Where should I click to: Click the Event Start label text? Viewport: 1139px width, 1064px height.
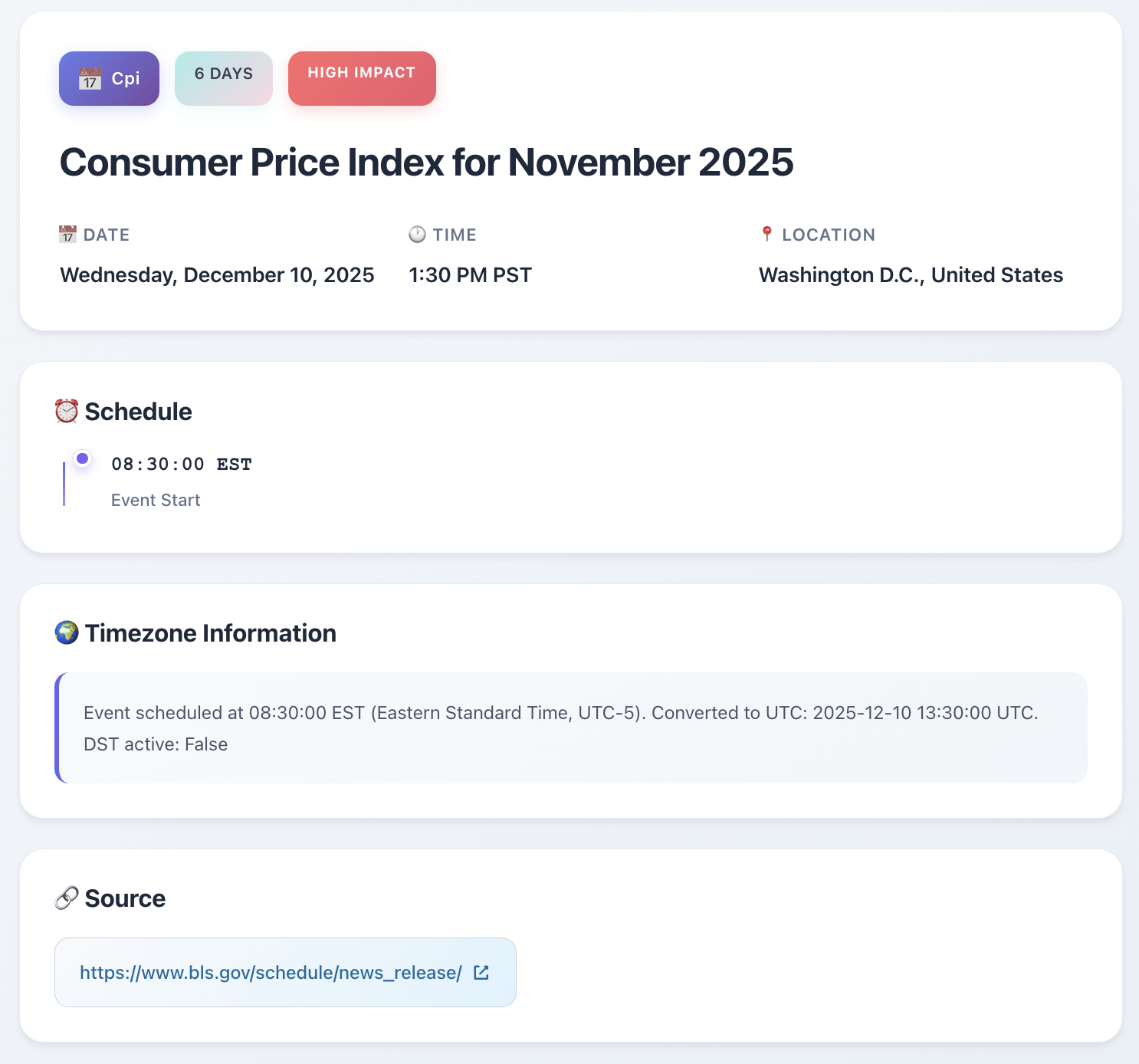[x=155, y=500]
